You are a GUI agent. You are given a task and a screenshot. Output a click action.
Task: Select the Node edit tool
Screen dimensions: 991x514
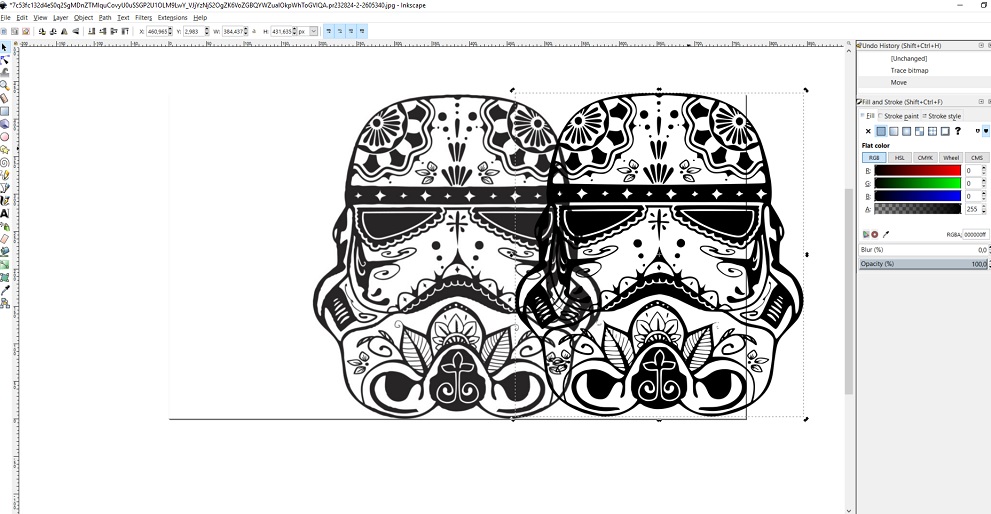(x=5, y=60)
